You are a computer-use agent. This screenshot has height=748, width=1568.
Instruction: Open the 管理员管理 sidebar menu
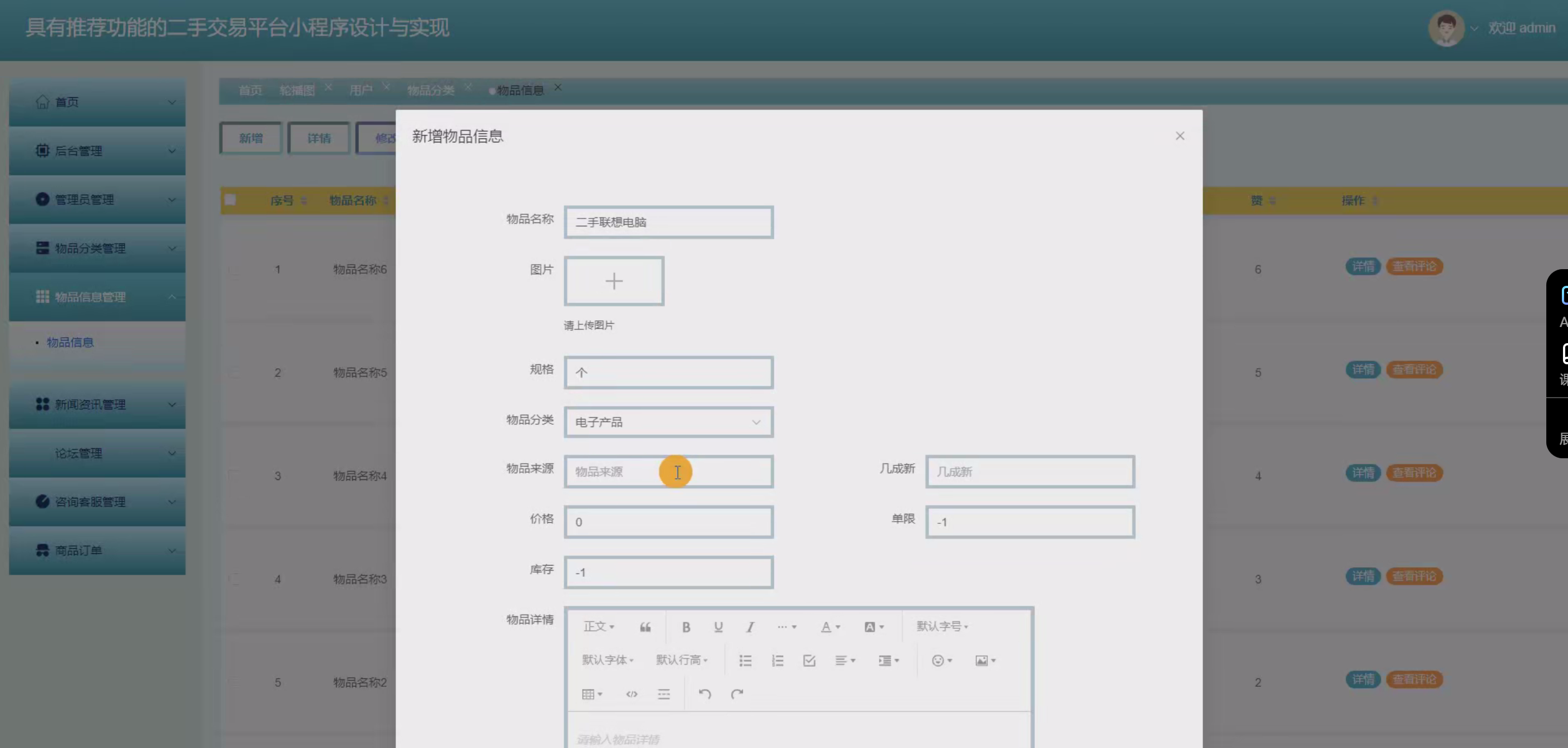coord(97,200)
